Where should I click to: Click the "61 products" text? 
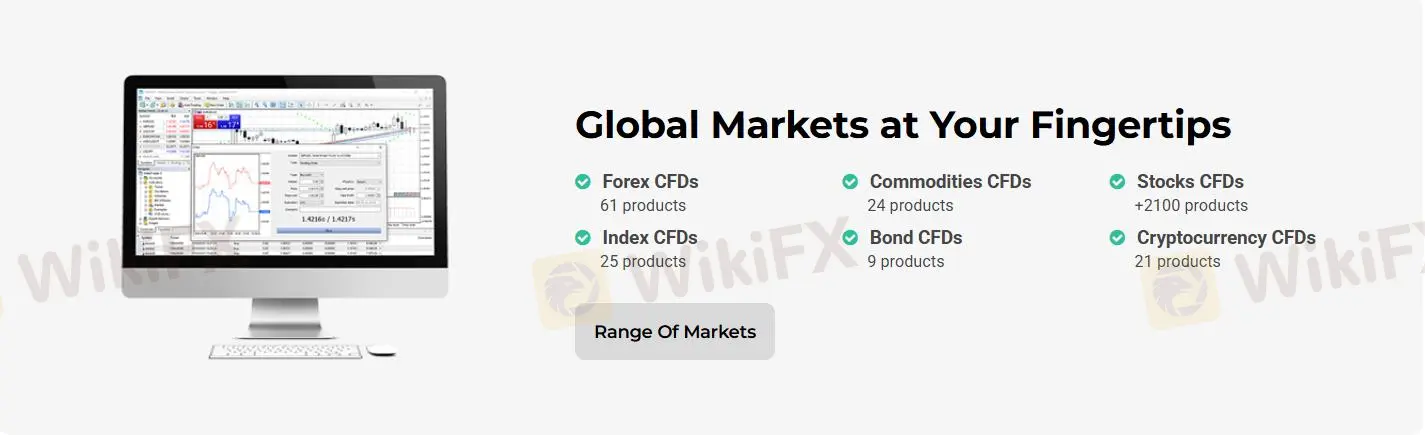click(643, 206)
